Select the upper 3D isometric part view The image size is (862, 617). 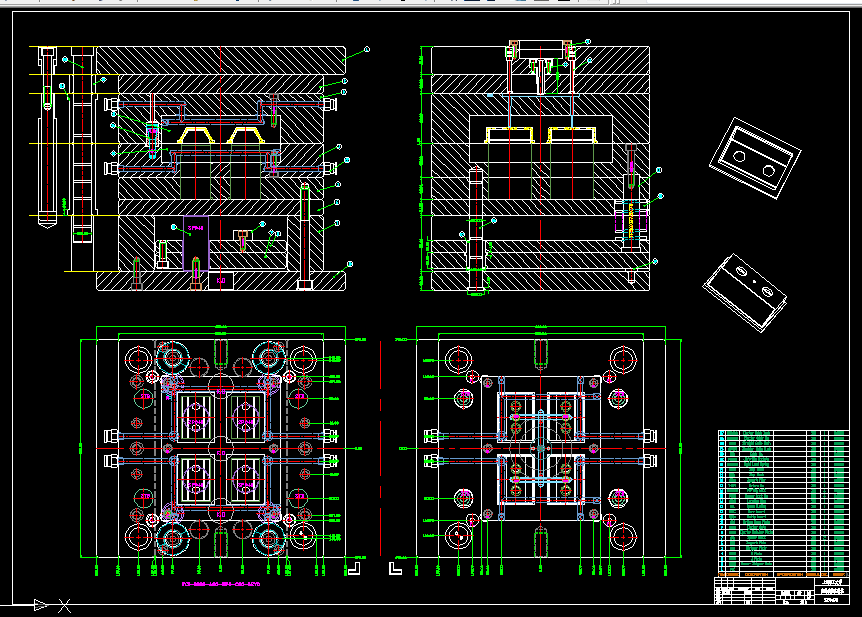755,158
